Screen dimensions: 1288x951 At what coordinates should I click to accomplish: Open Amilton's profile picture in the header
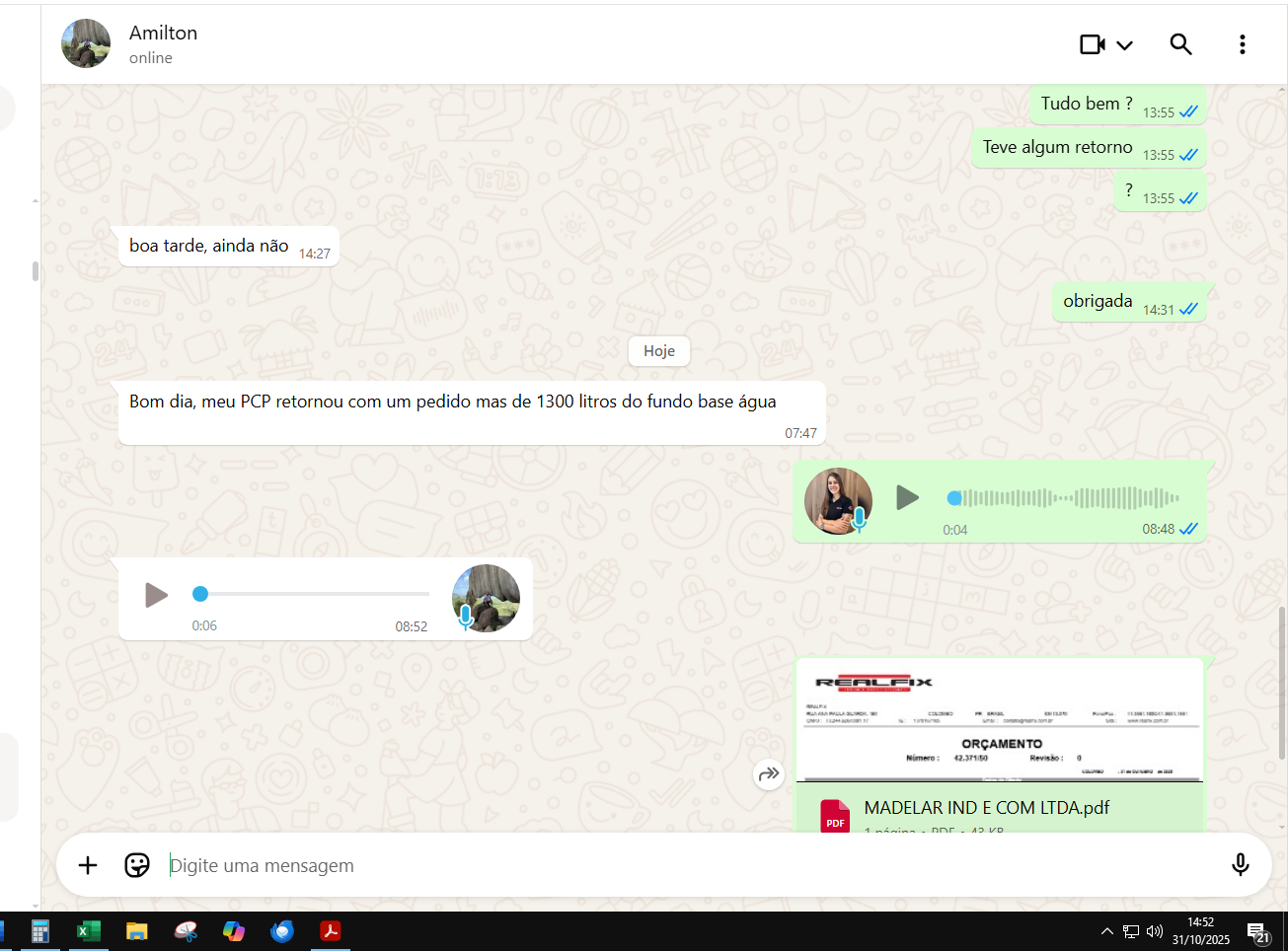86,44
